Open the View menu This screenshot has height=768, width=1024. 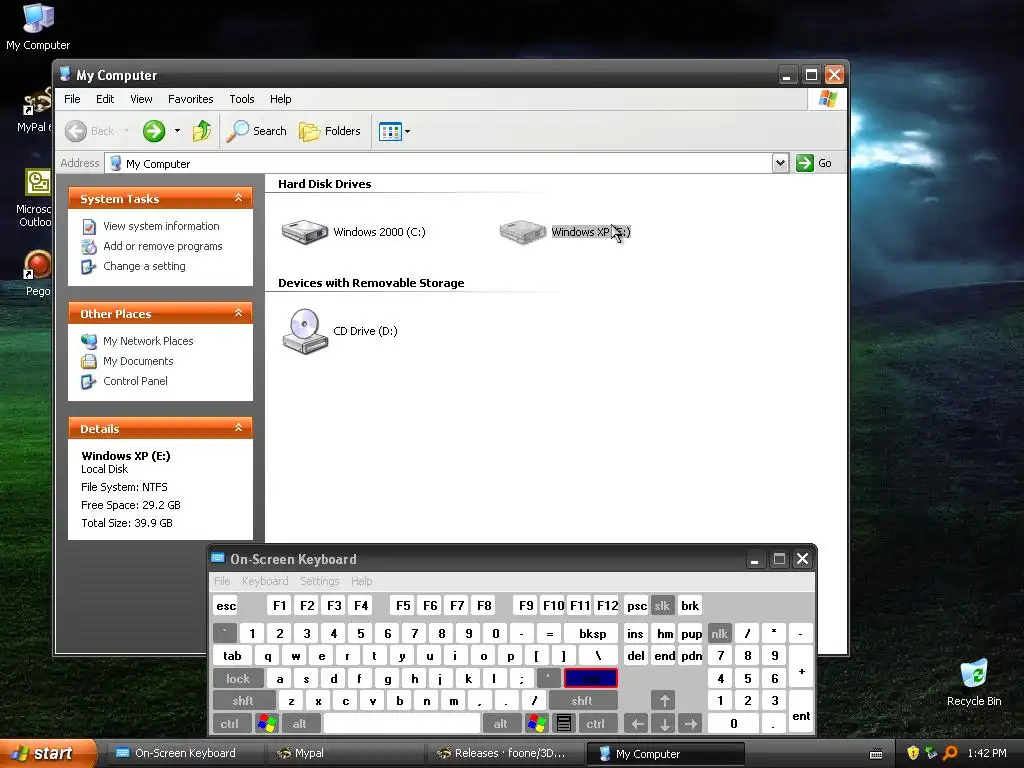pos(141,99)
